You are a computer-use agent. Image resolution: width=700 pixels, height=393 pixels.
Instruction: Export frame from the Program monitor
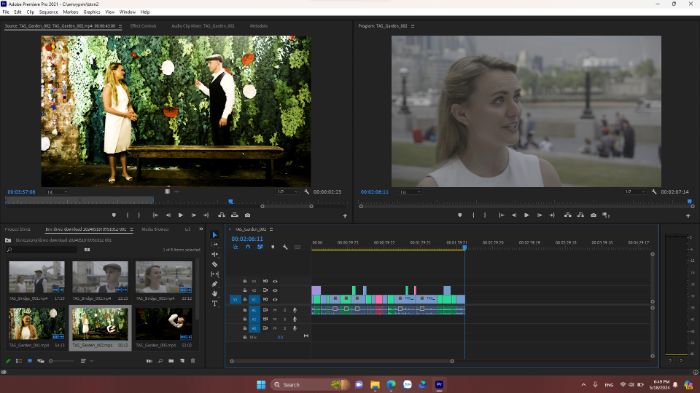593,215
